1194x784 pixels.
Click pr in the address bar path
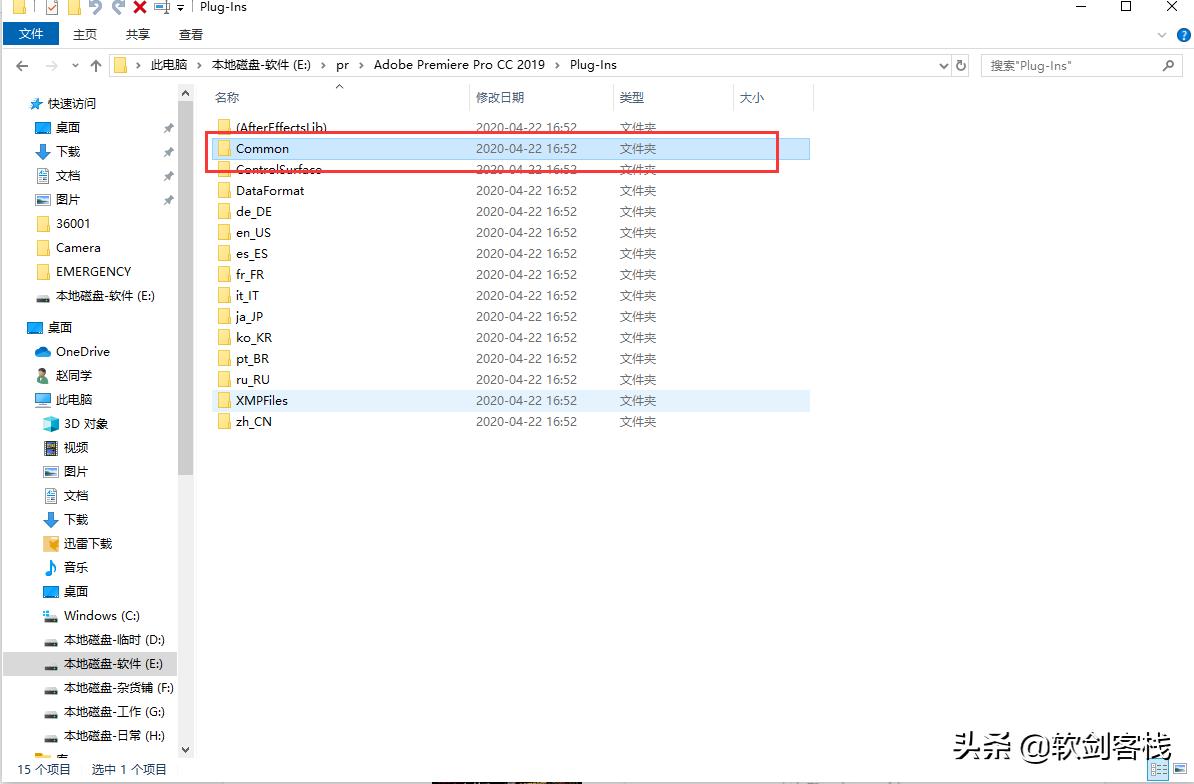coord(343,65)
